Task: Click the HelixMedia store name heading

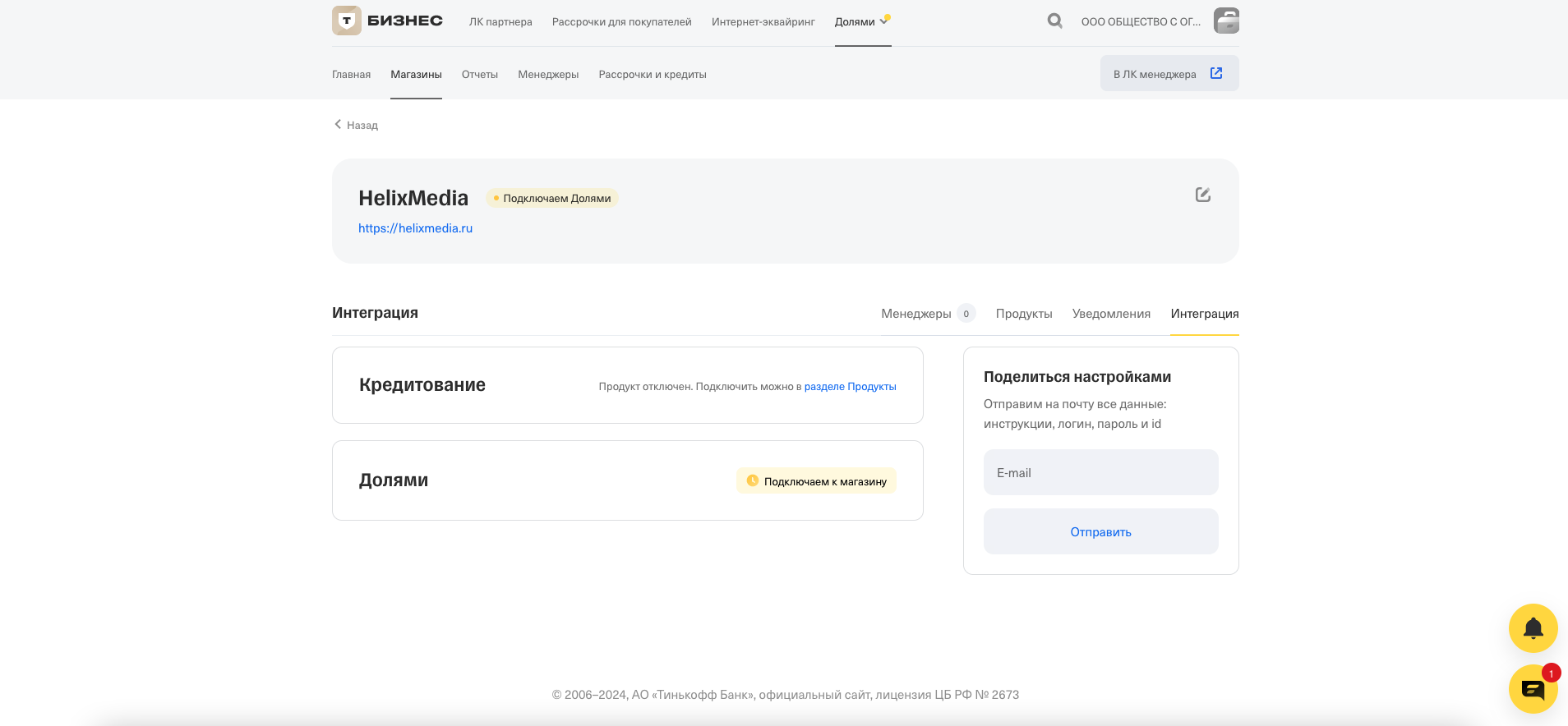Action: pos(413,198)
